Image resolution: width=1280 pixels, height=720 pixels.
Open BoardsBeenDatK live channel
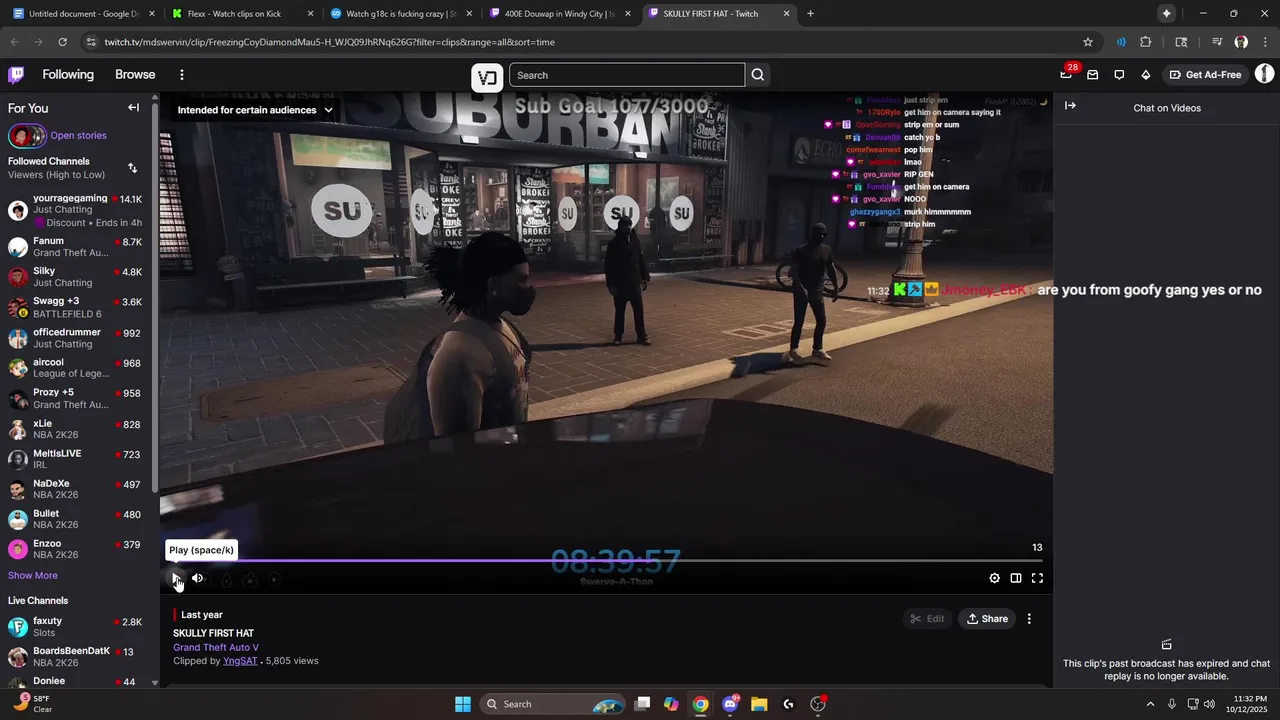[75, 657]
